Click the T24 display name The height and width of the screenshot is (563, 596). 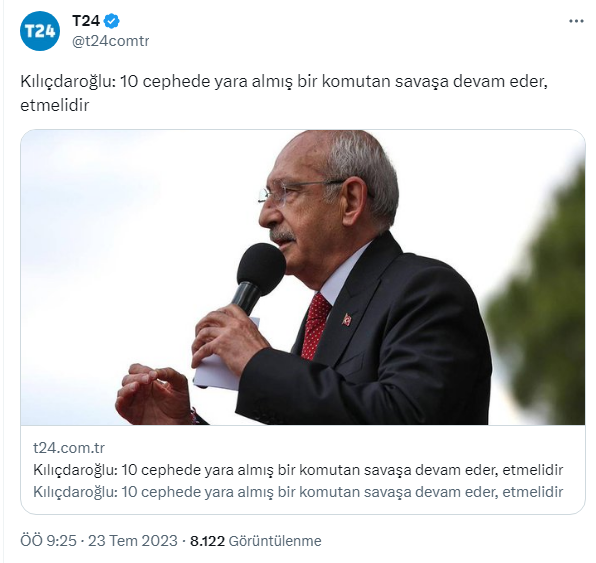(86, 21)
